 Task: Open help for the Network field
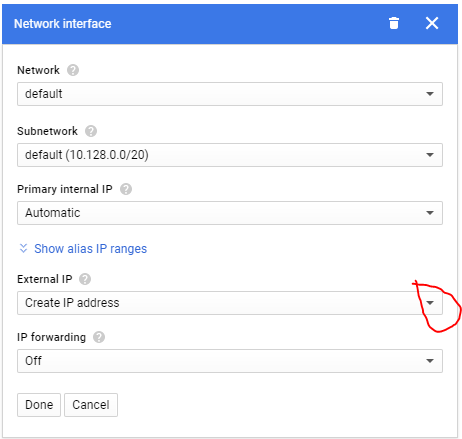(x=73, y=70)
